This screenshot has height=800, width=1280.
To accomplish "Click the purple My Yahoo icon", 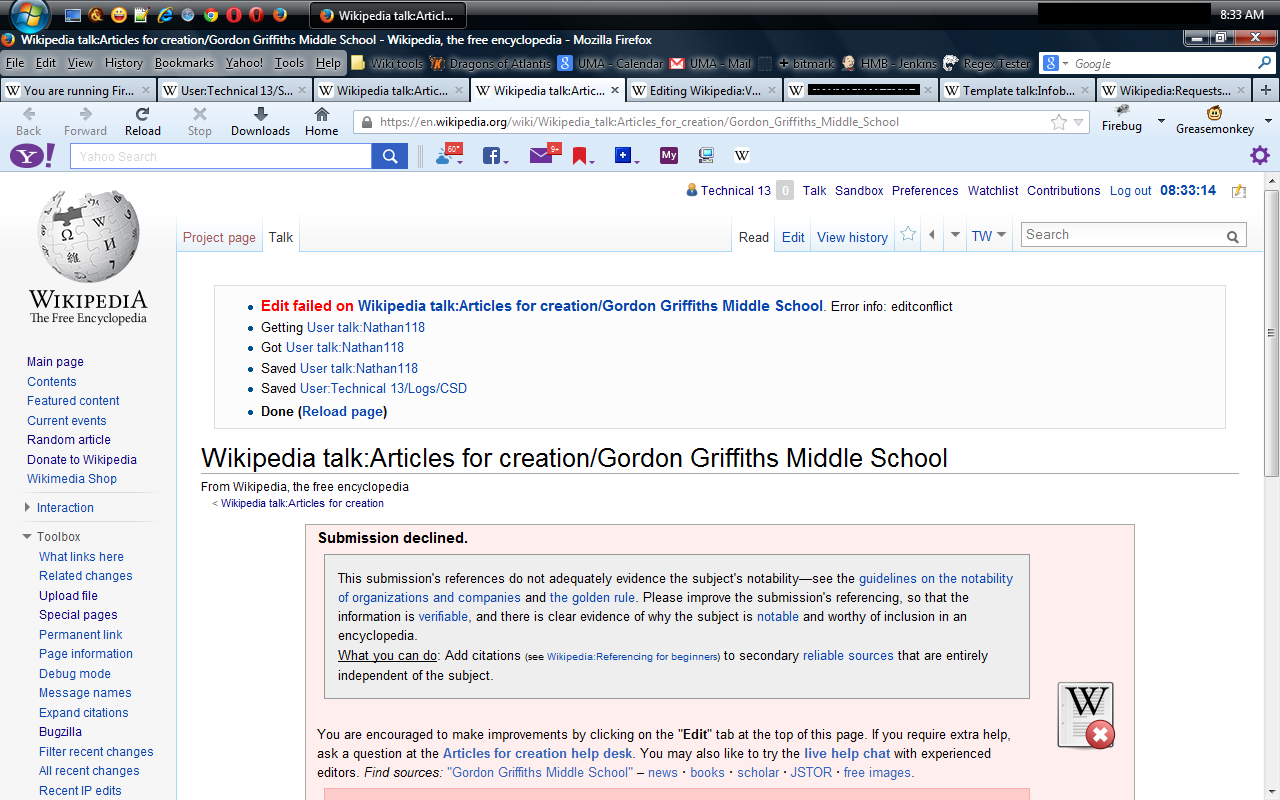I will click(669, 156).
